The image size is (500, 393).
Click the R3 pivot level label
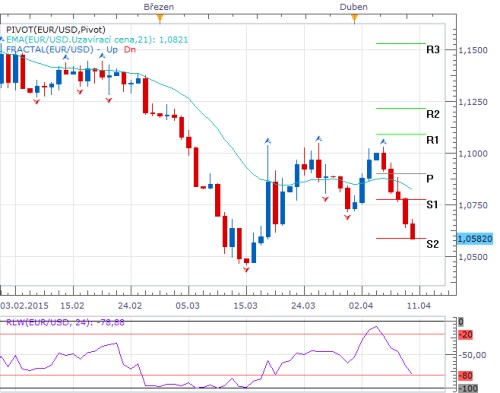tap(433, 50)
